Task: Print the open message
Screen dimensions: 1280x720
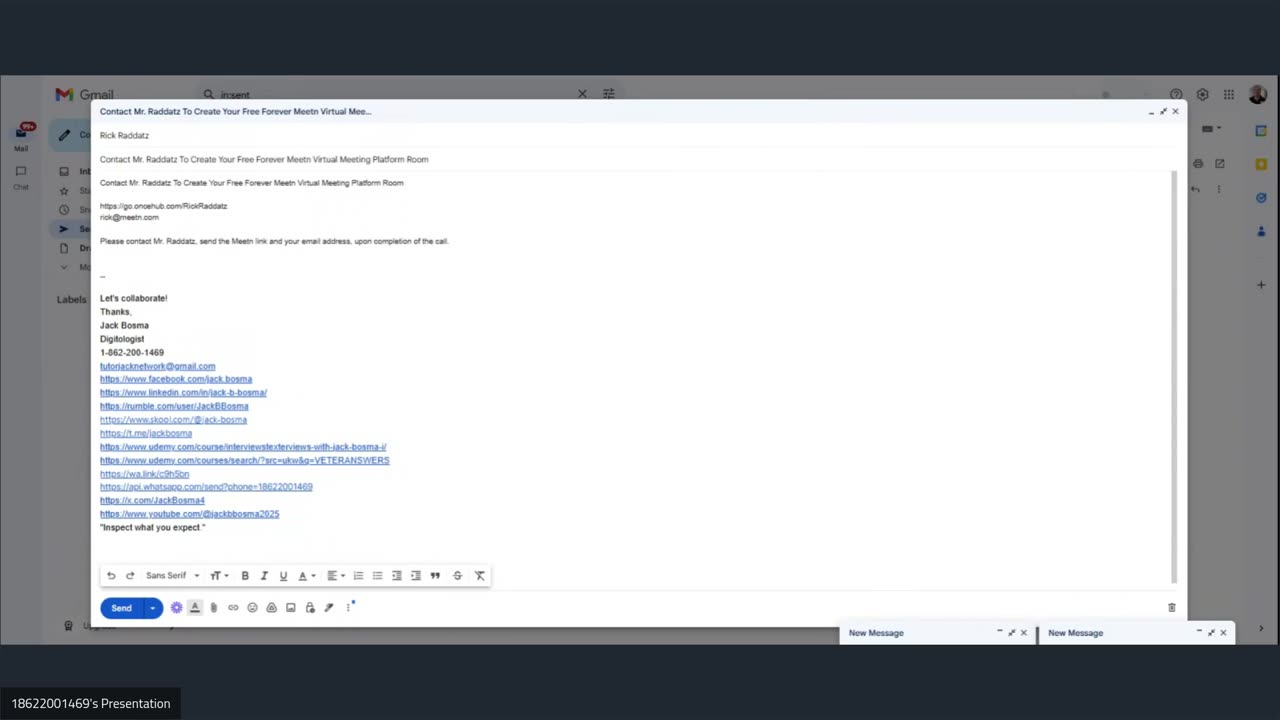Action: coord(1198,164)
